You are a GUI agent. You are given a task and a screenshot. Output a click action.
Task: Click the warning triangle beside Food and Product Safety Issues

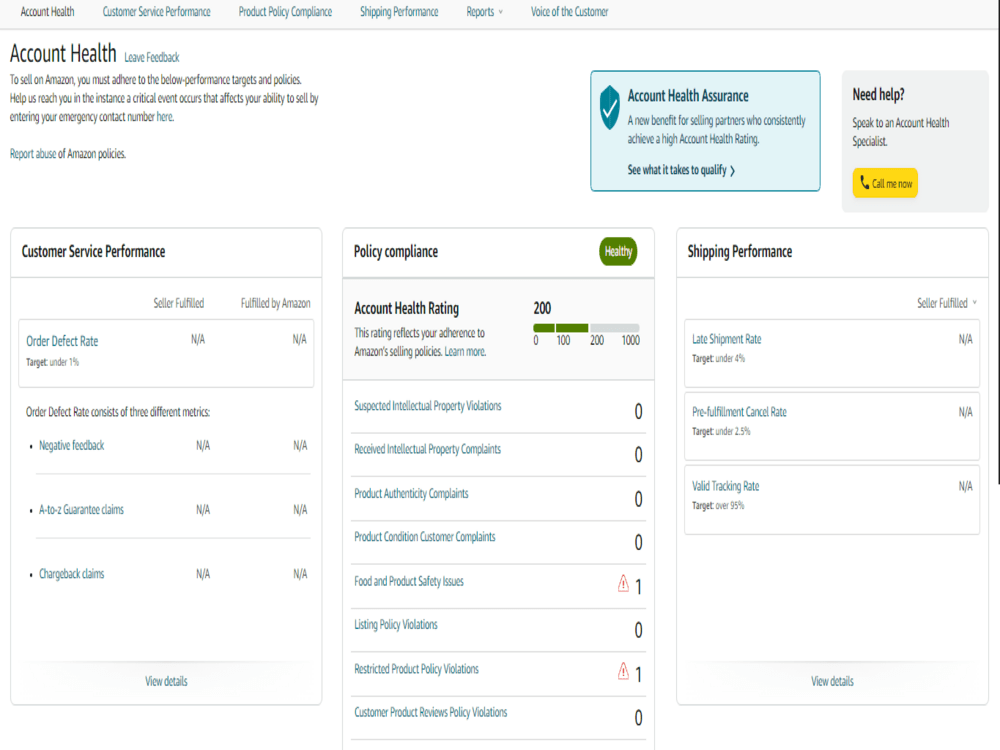point(623,584)
